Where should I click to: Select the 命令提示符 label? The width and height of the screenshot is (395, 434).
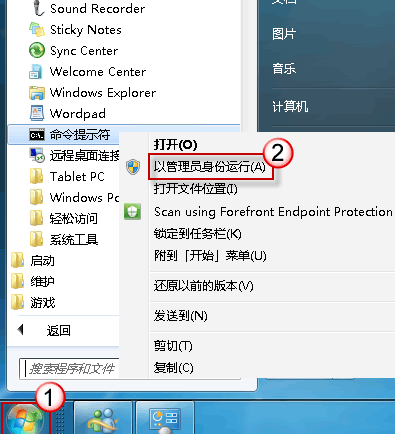[x=80, y=135]
